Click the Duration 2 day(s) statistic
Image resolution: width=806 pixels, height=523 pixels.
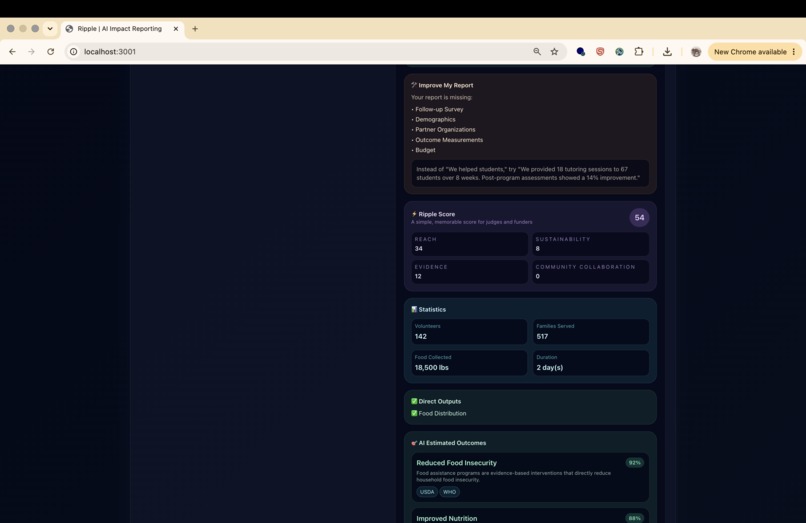(x=590, y=363)
